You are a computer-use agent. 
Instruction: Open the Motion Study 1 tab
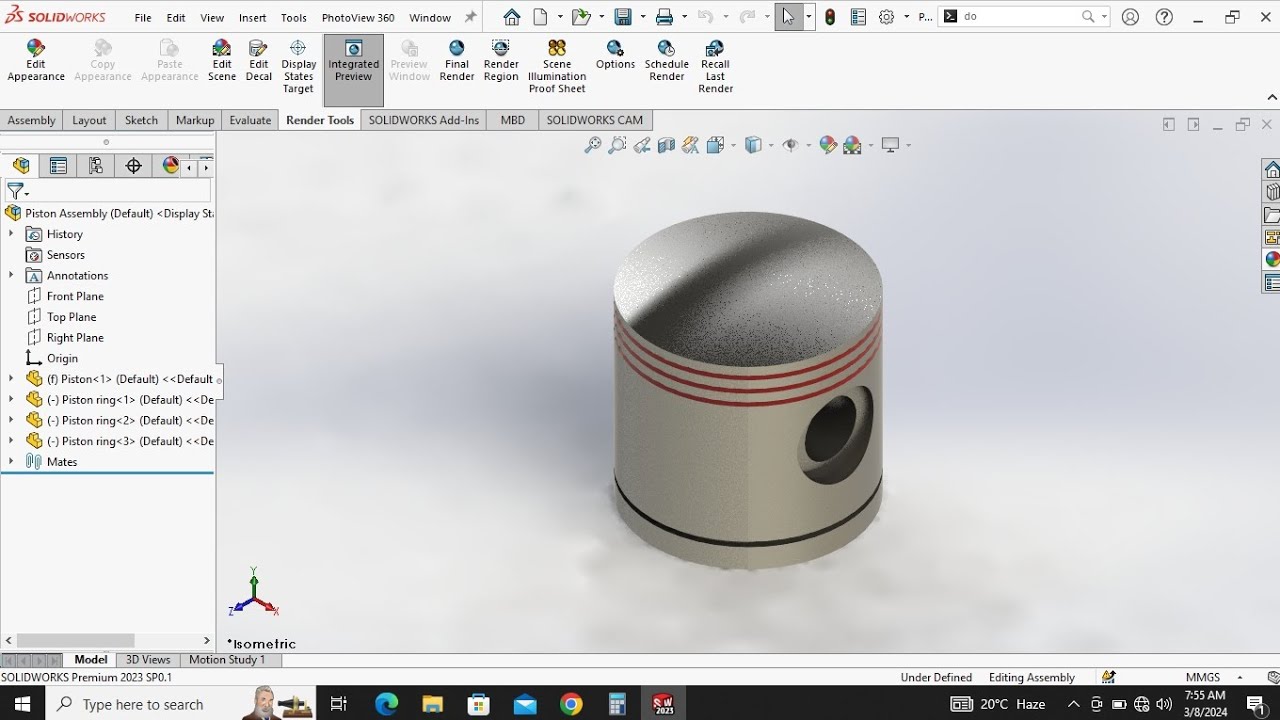(227, 660)
